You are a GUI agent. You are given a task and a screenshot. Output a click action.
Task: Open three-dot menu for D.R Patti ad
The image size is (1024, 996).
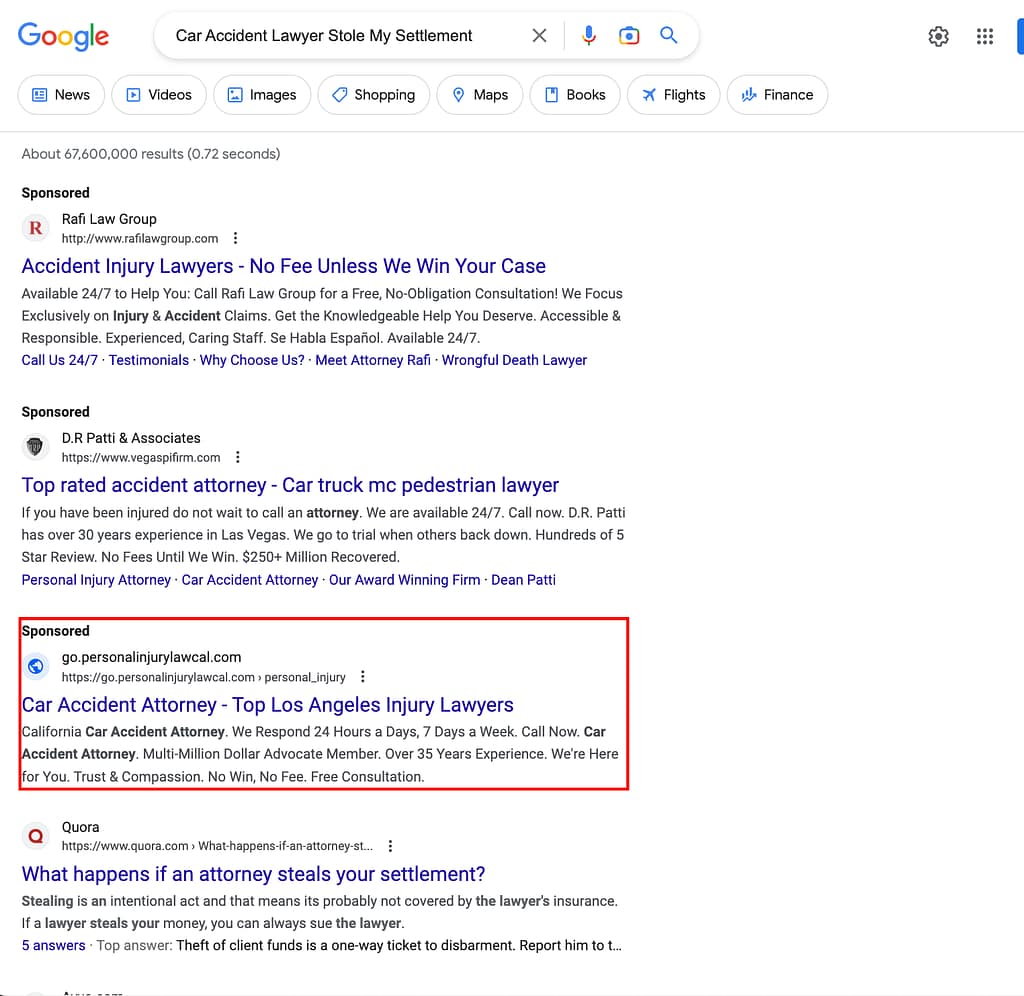click(238, 457)
